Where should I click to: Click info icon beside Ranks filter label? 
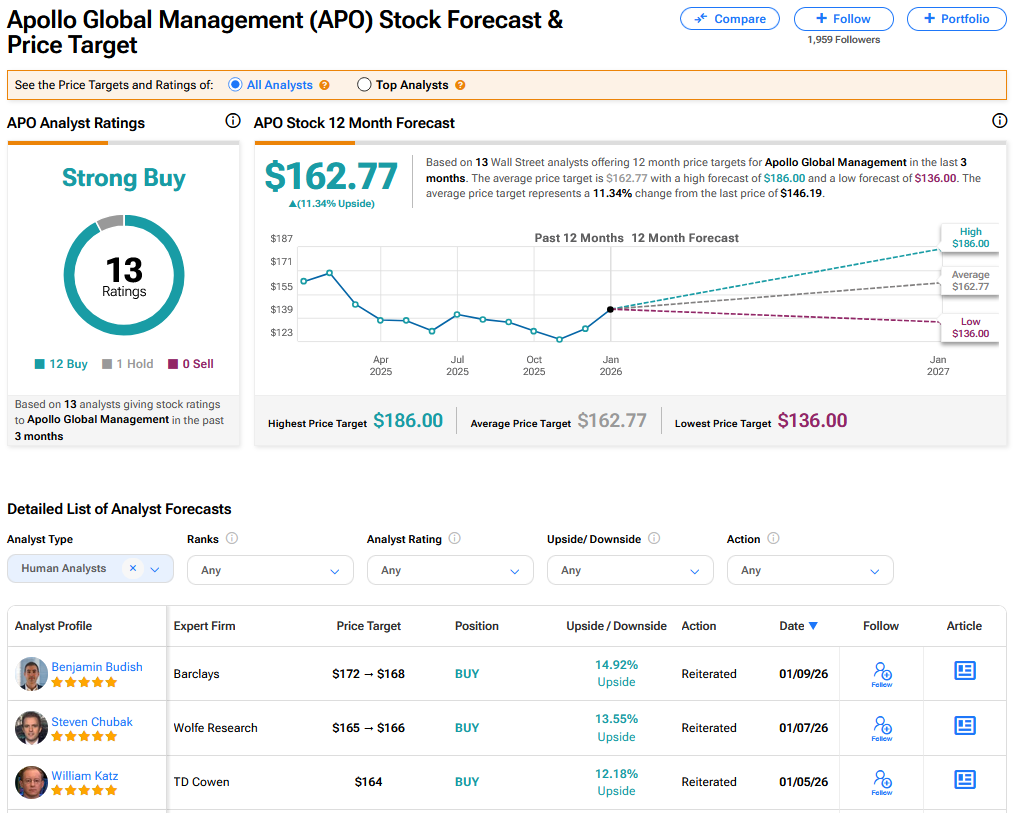click(232, 538)
